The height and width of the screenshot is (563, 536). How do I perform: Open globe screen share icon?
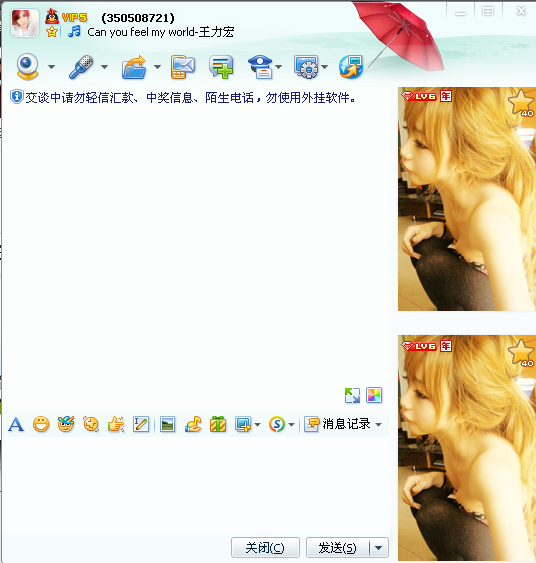pos(351,67)
